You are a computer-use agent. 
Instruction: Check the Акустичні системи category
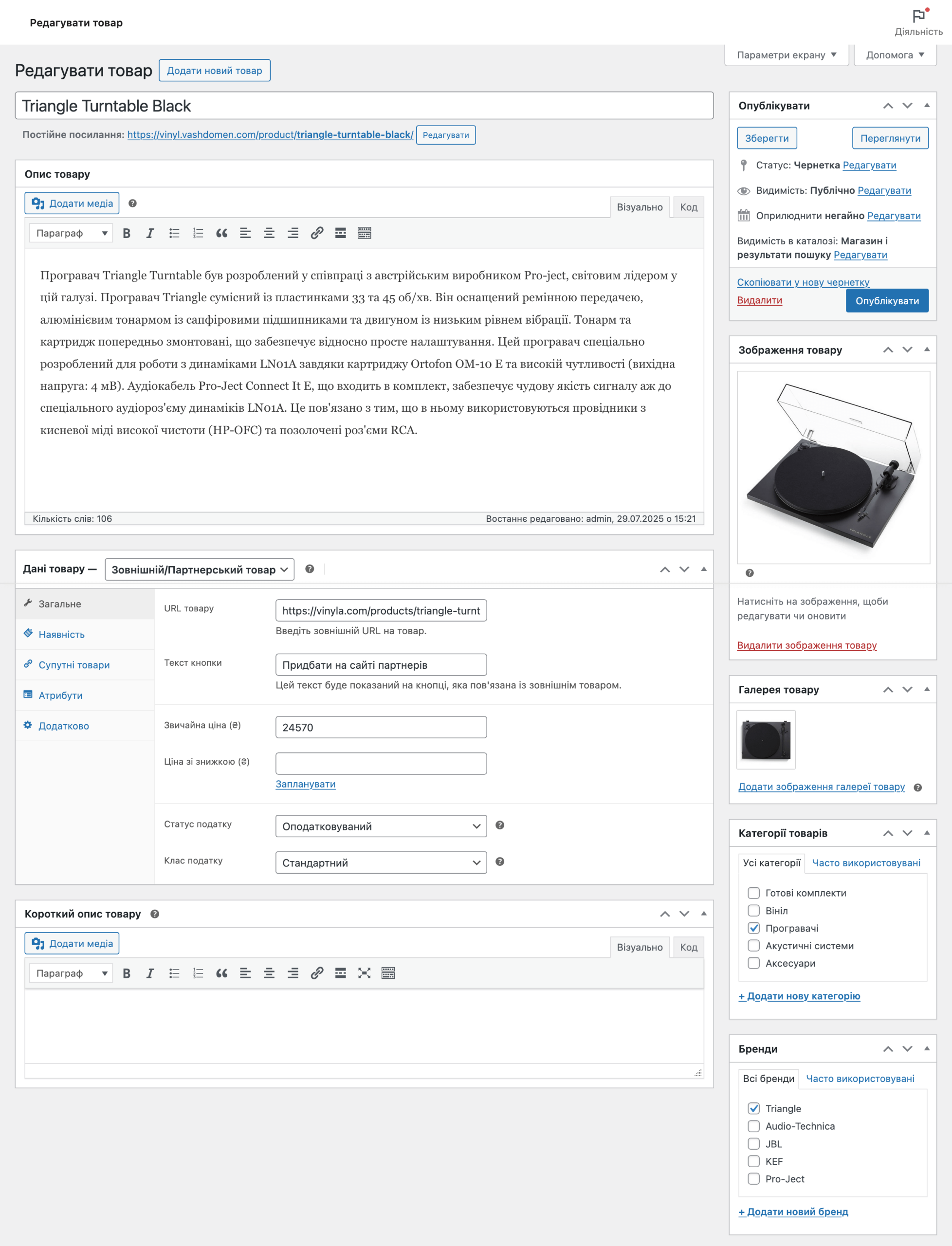coord(753,946)
